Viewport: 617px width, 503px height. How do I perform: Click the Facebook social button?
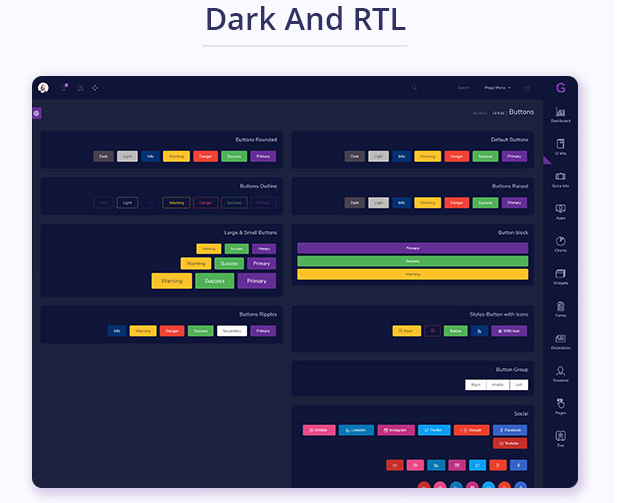point(510,430)
